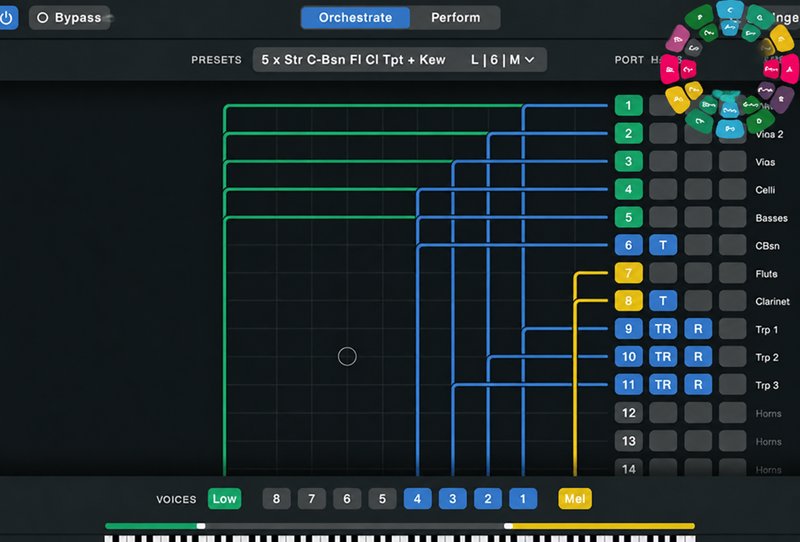Toggle the TR cell in Trp 3 row

pyautogui.click(x=663, y=385)
